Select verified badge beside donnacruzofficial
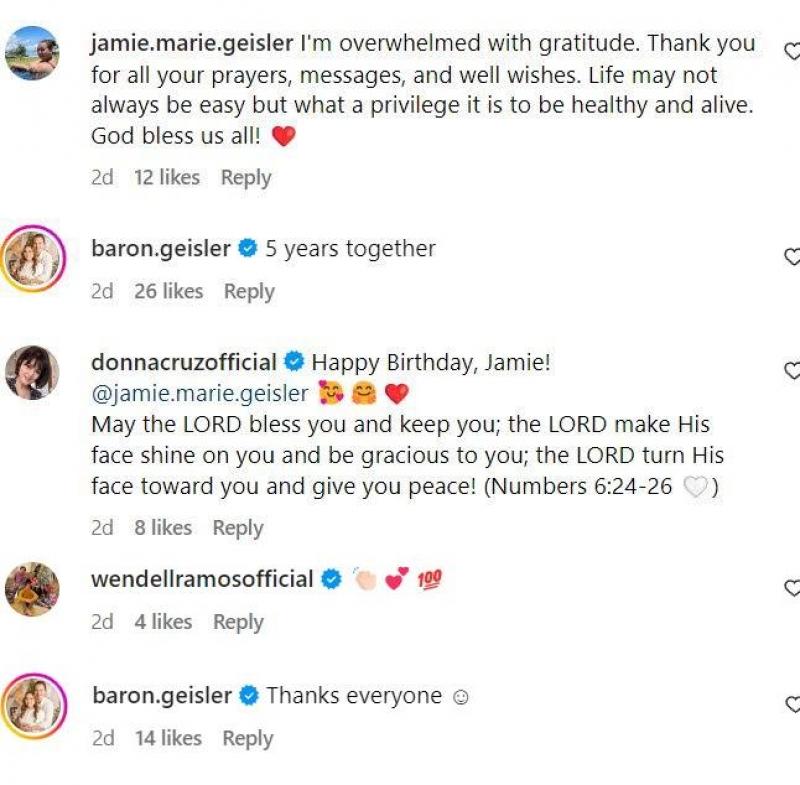Image resolution: width=800 pixels, height=785 pixels. [294, 363]
